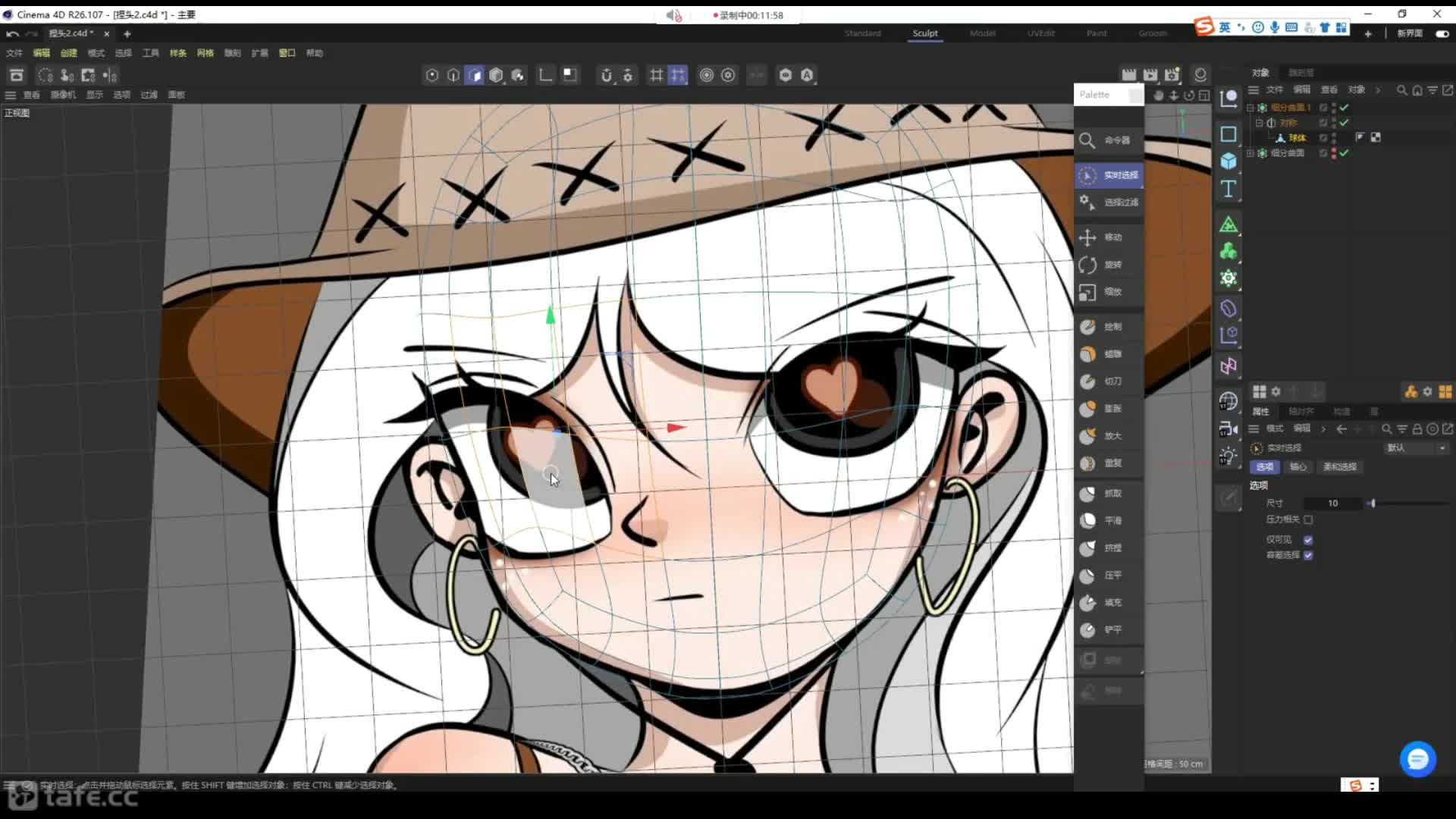
Task: Collapse the 对称 tree node
Action: click(x=1259, y=123)
